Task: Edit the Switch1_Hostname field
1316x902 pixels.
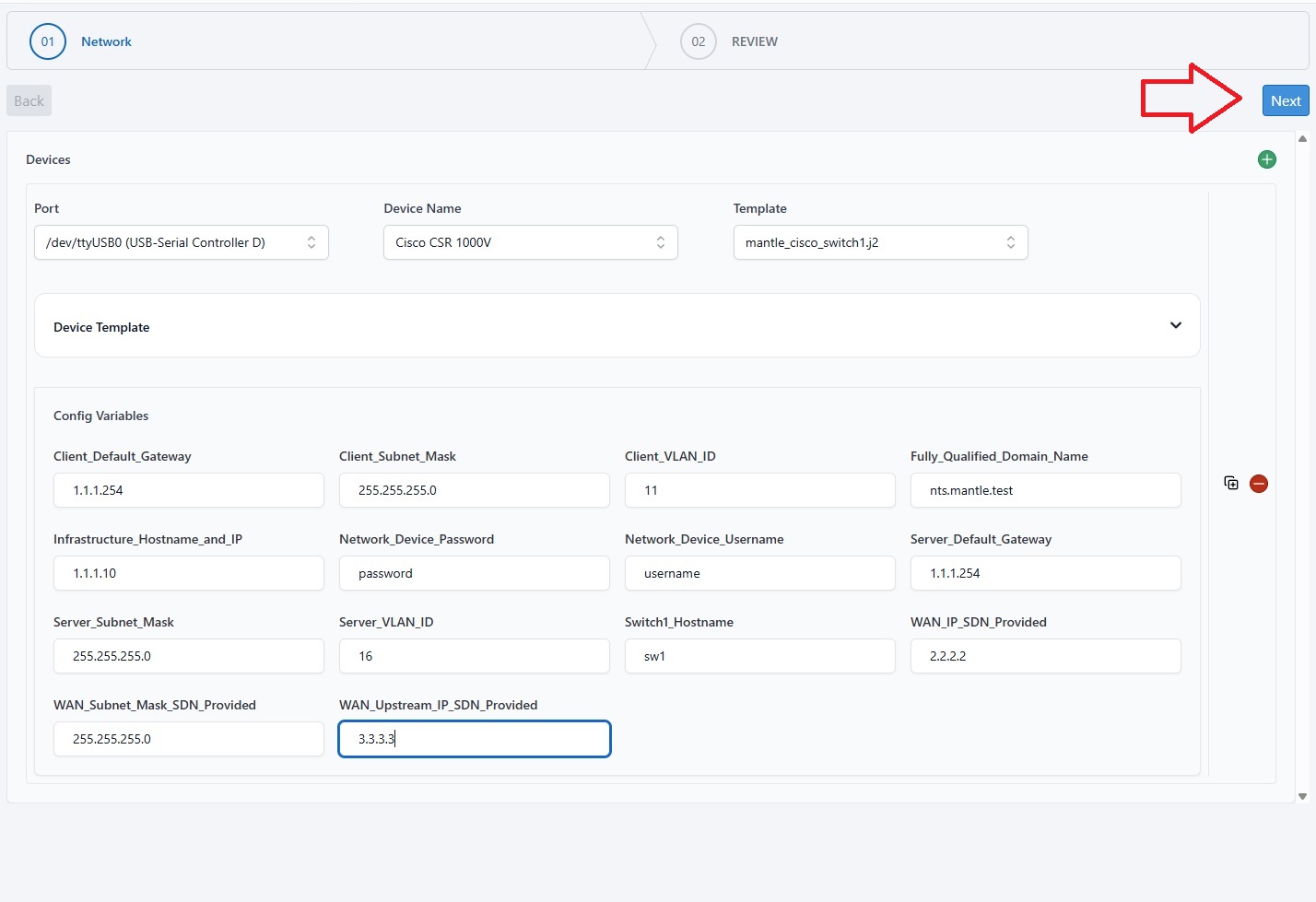Action: click(760, 656)
